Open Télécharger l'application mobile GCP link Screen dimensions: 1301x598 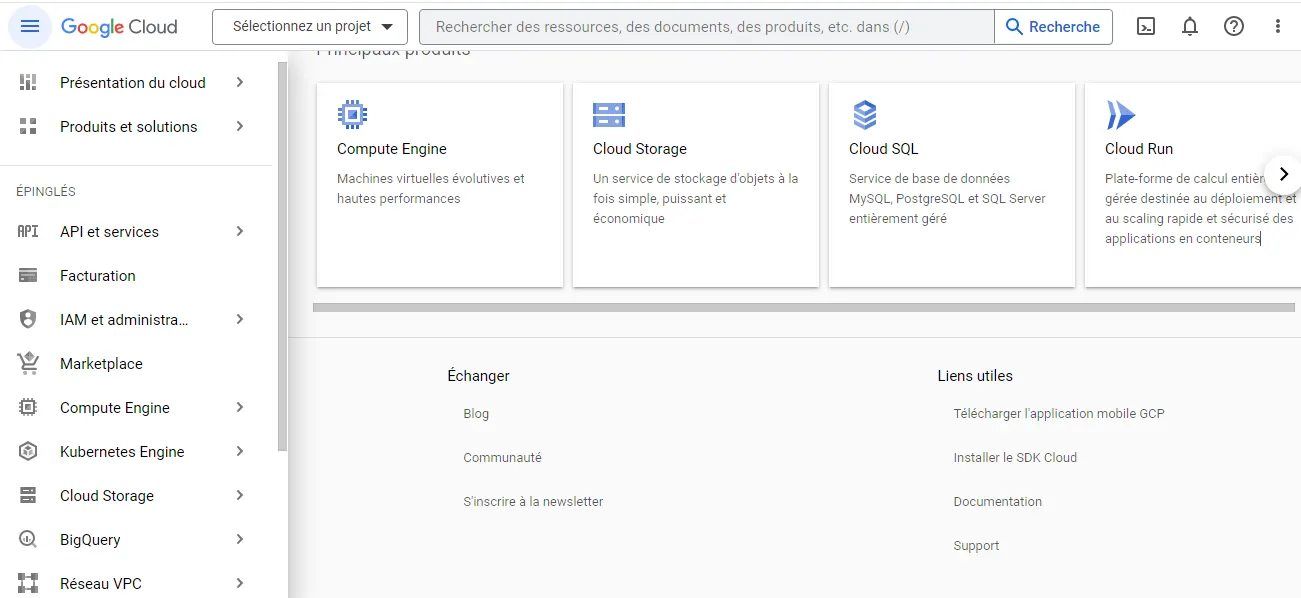[1059, 414]
